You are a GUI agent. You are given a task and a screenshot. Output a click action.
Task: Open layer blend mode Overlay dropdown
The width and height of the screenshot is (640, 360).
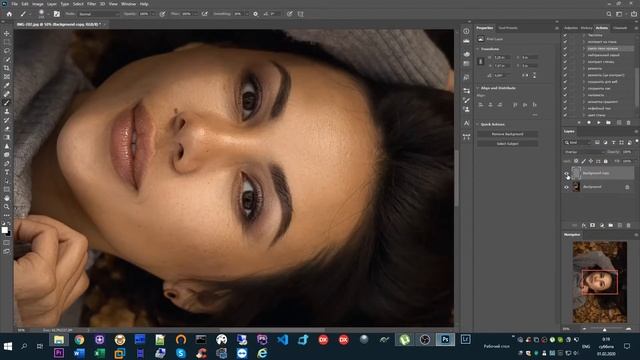tap(584, 152)
